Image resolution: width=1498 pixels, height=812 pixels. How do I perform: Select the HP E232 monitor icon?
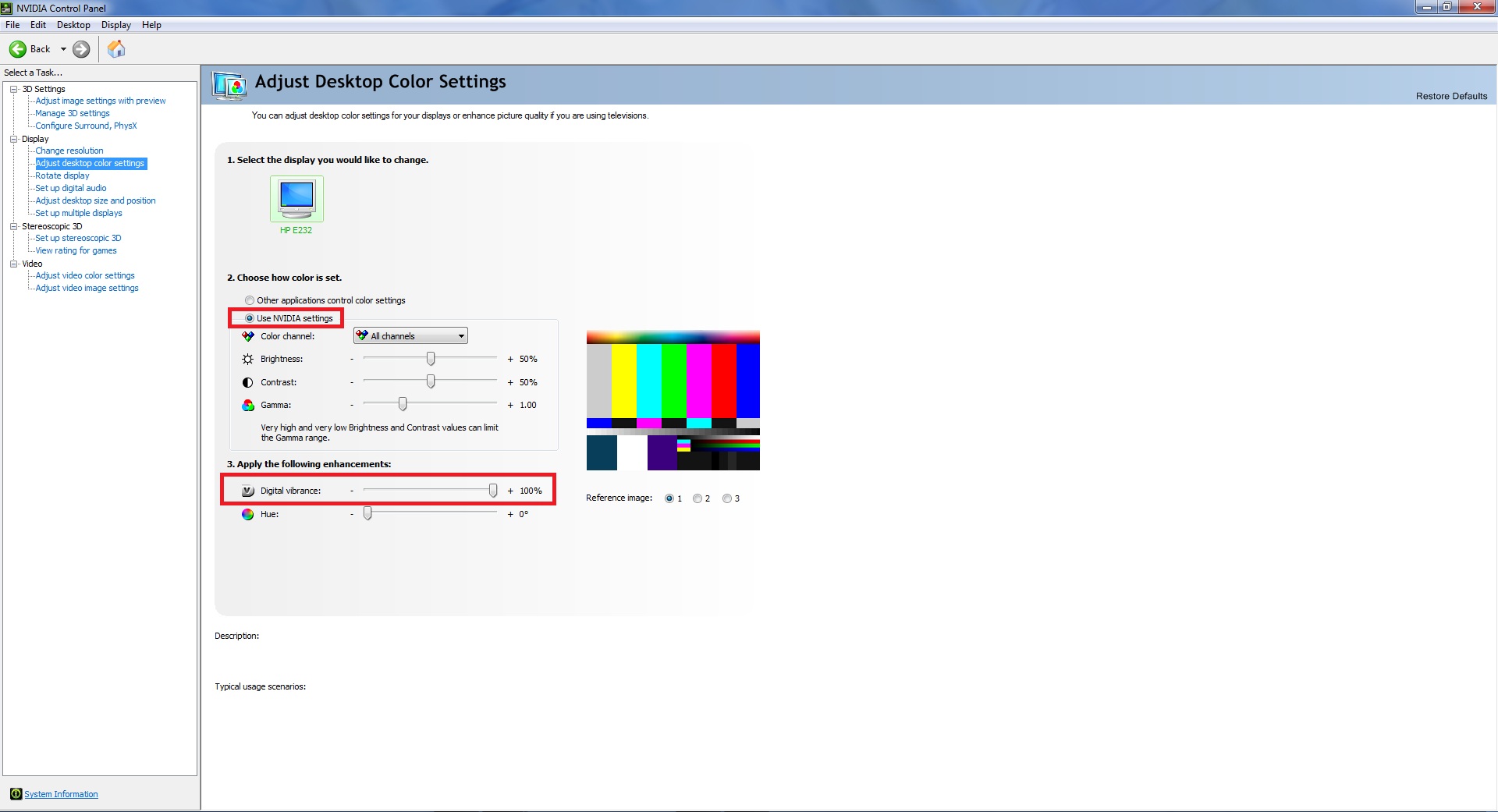tap(296, 199)
